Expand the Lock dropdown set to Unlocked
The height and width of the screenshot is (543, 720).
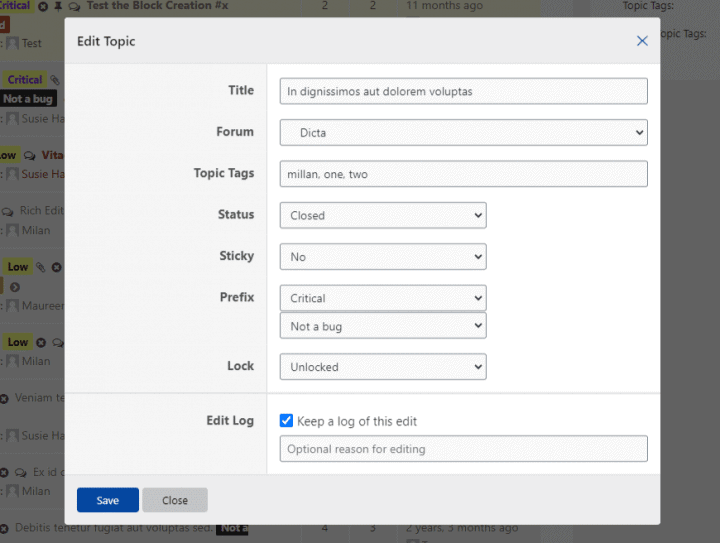(383, 367)
